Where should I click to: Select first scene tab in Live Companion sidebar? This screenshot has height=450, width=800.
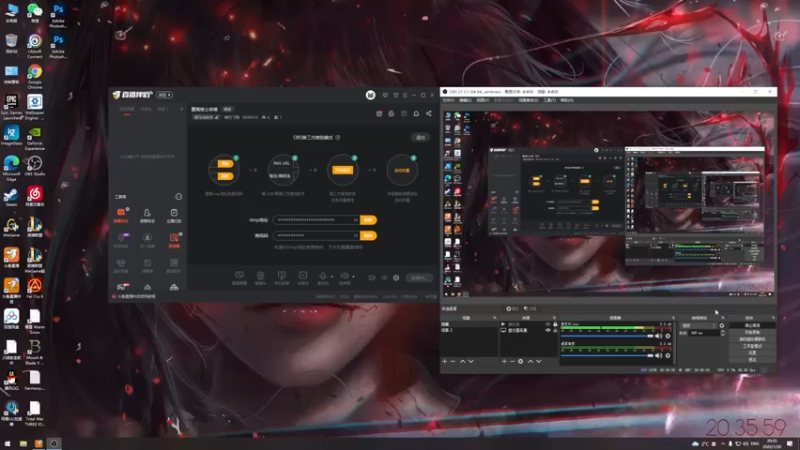[127, 109]
